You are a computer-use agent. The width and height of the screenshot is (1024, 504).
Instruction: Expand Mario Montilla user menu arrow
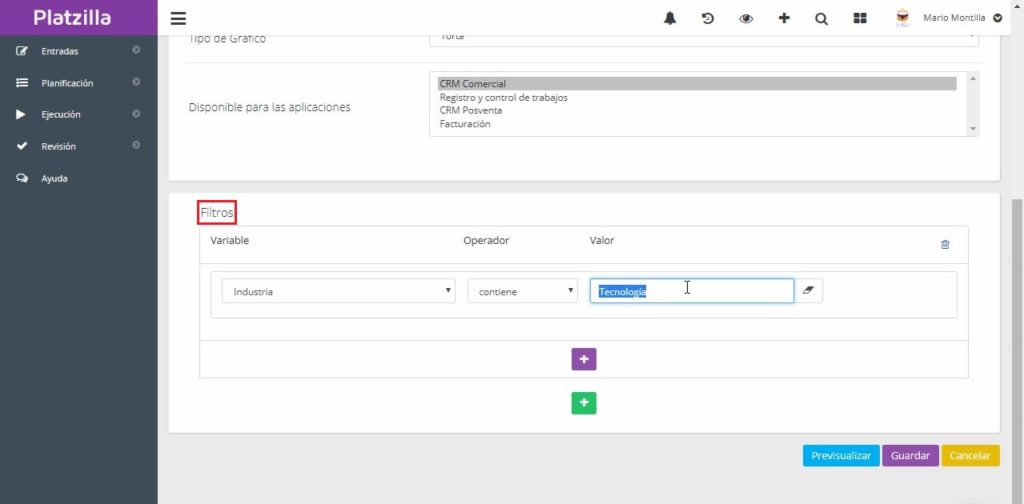[998, 18]
